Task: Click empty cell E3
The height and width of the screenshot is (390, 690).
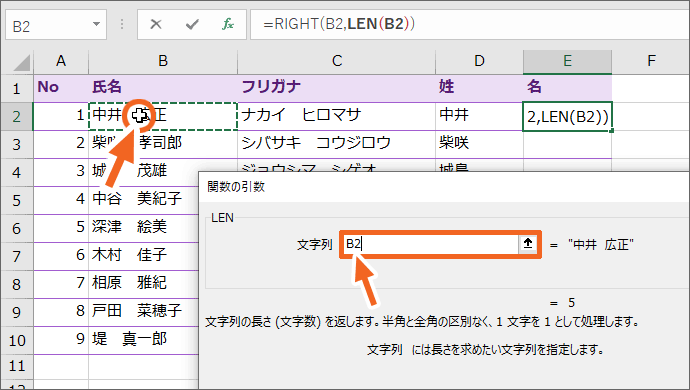Action: (567, 144)
